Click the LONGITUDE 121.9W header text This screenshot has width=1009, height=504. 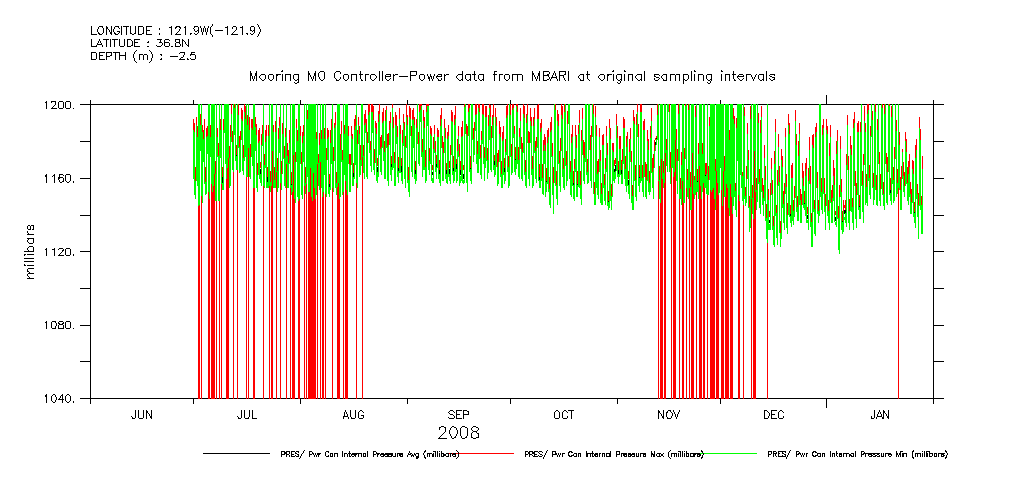click(175, 31)
